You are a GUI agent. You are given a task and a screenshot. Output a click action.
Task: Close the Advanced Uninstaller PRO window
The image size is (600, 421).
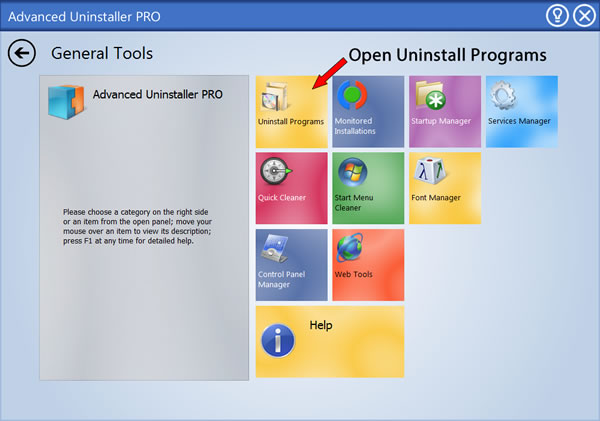(x=584, y=16)
